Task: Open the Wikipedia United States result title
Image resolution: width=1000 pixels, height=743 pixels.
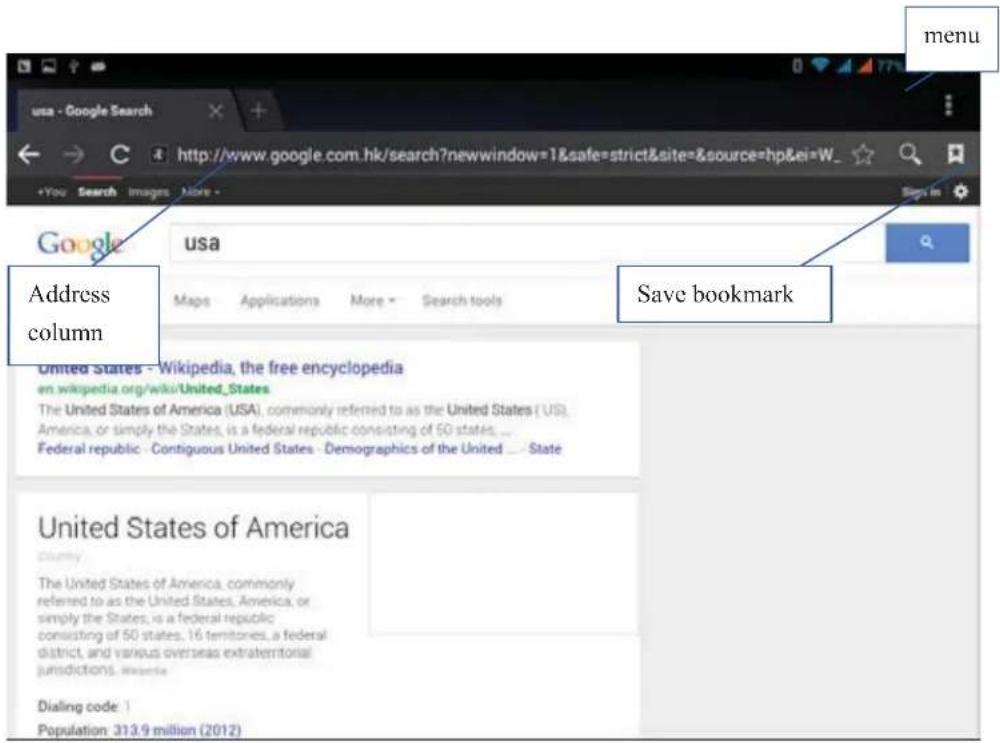Action: [220, 368]
